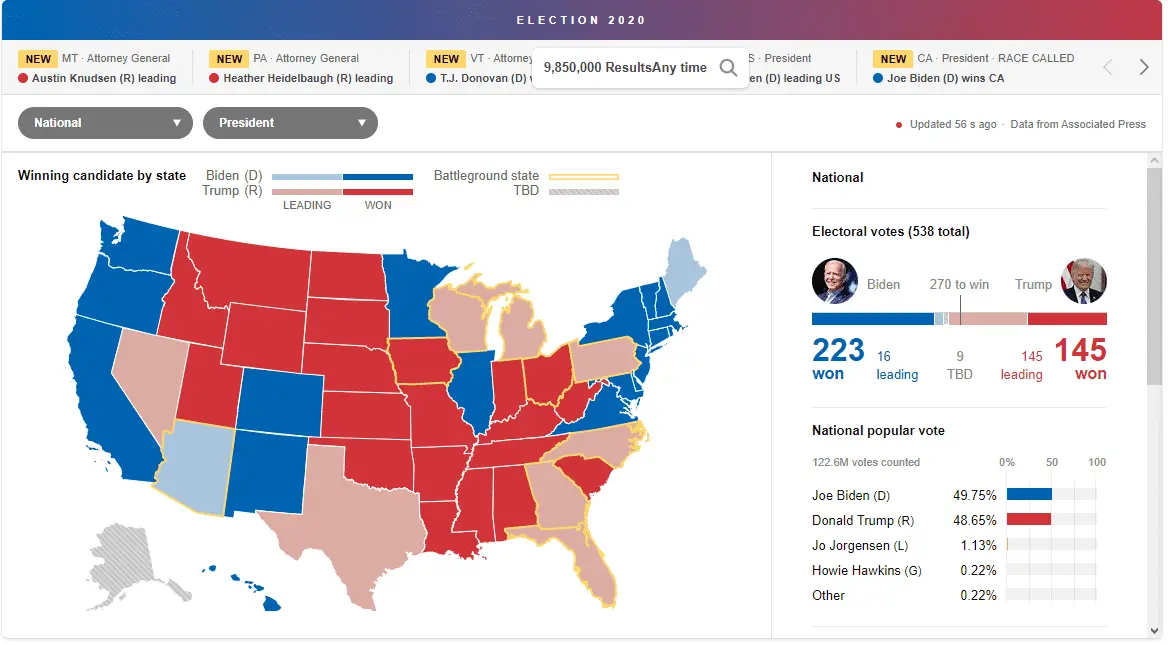The width and height of the screenshot is (1168, 645).
Task: Follow the Data from Associated Press link
Action: tap(1077, 124)
